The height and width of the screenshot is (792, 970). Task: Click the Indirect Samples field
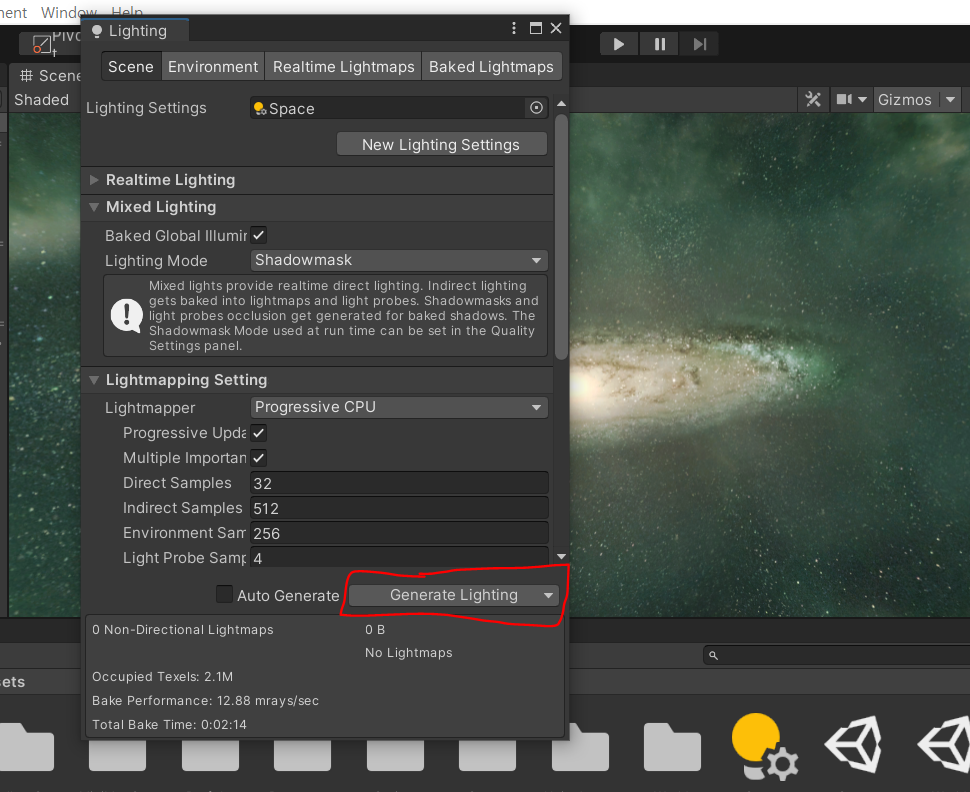399,508
